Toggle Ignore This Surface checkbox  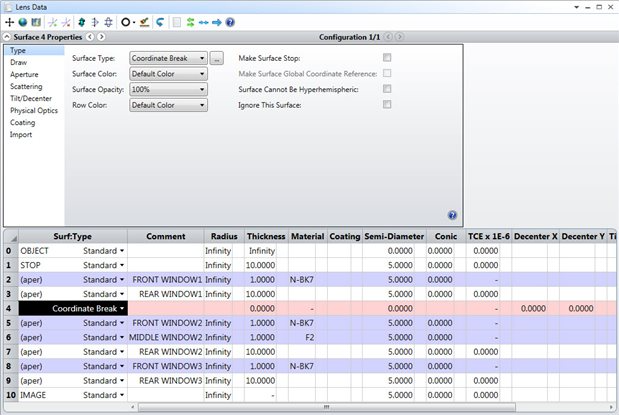click(387, 104)
